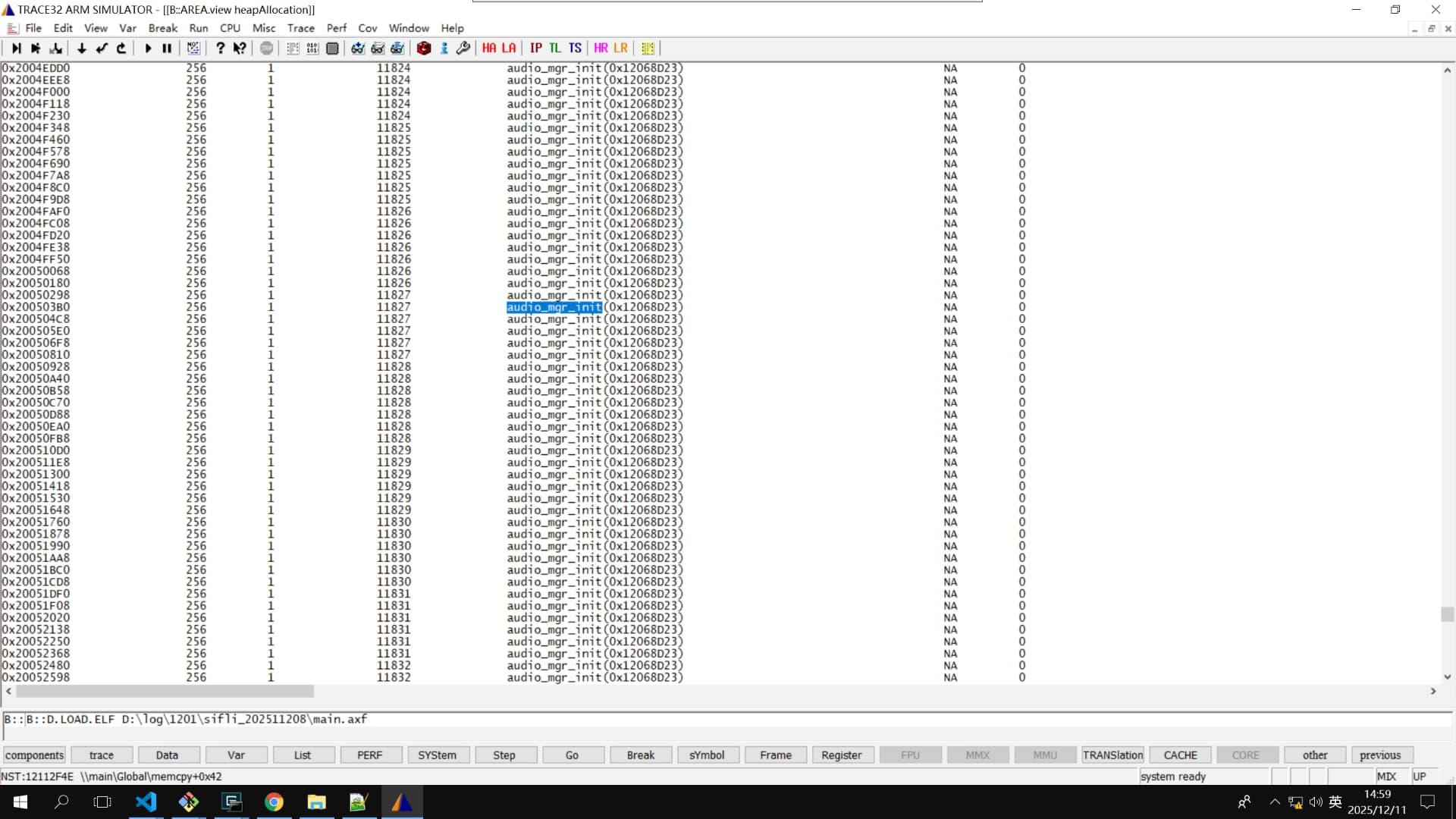Click the green TL toolbar icon
Screen dimensions: 1456x819
coord(555,48)
